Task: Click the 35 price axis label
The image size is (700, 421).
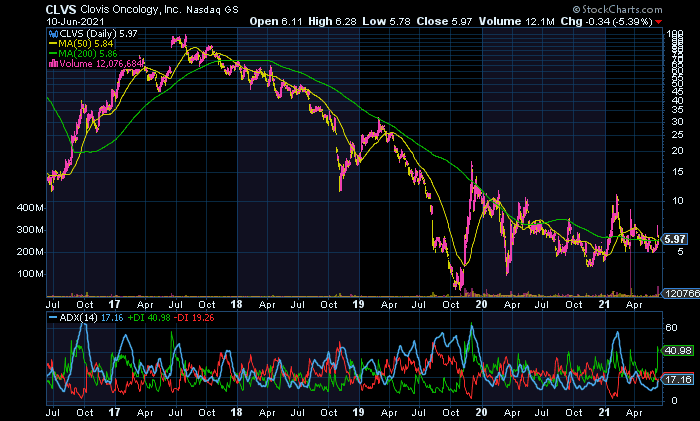Action: coord(678,110)
